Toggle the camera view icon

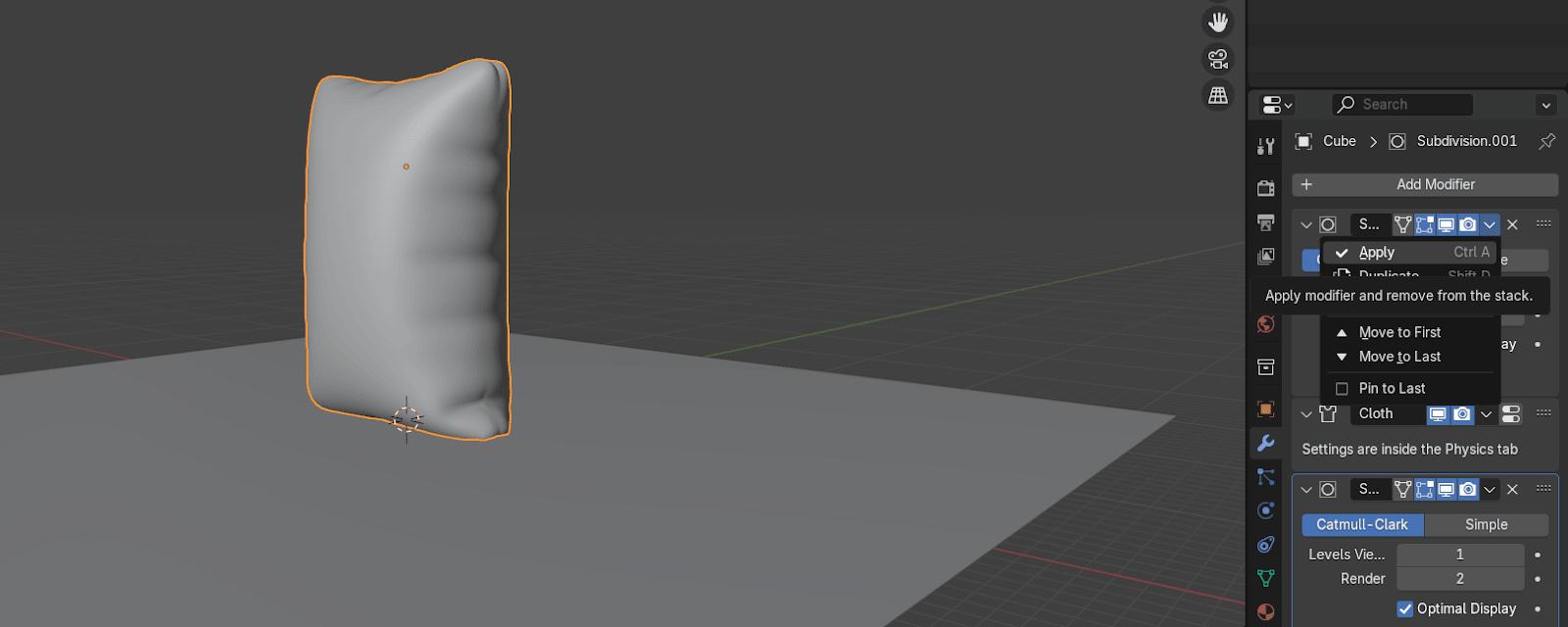1218,59
